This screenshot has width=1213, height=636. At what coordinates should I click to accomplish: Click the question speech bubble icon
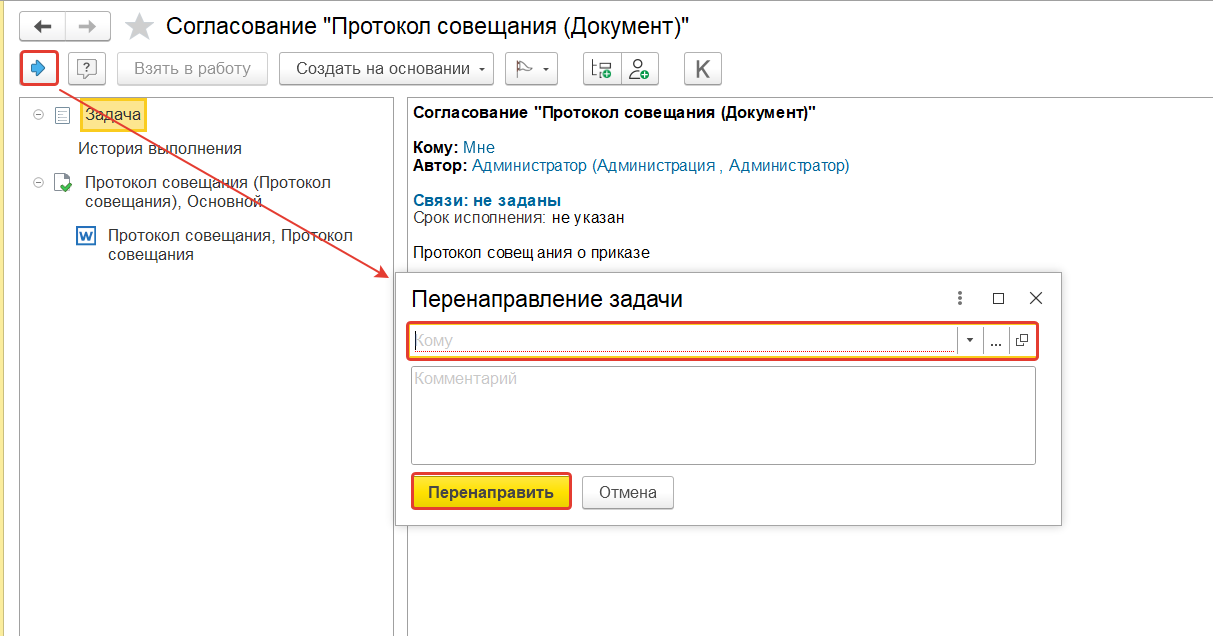point(87,69)
